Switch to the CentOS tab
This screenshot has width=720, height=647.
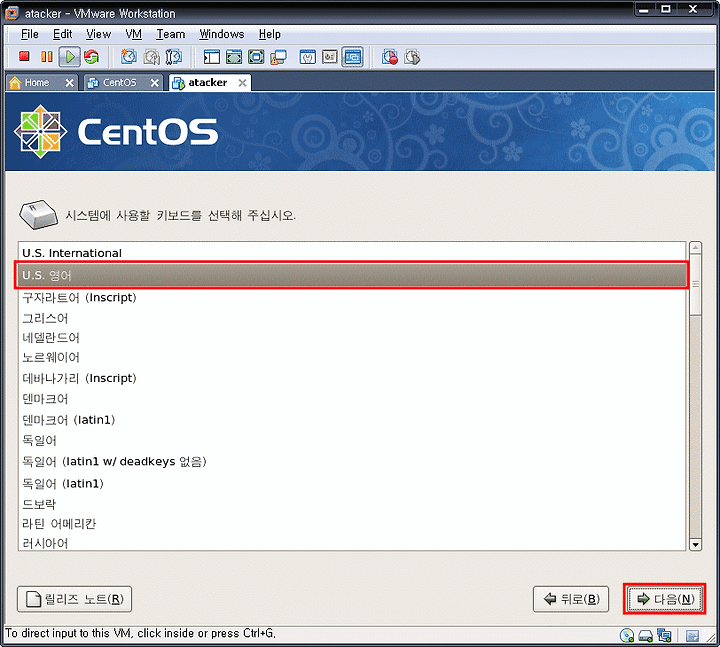[x=119, y=83]
